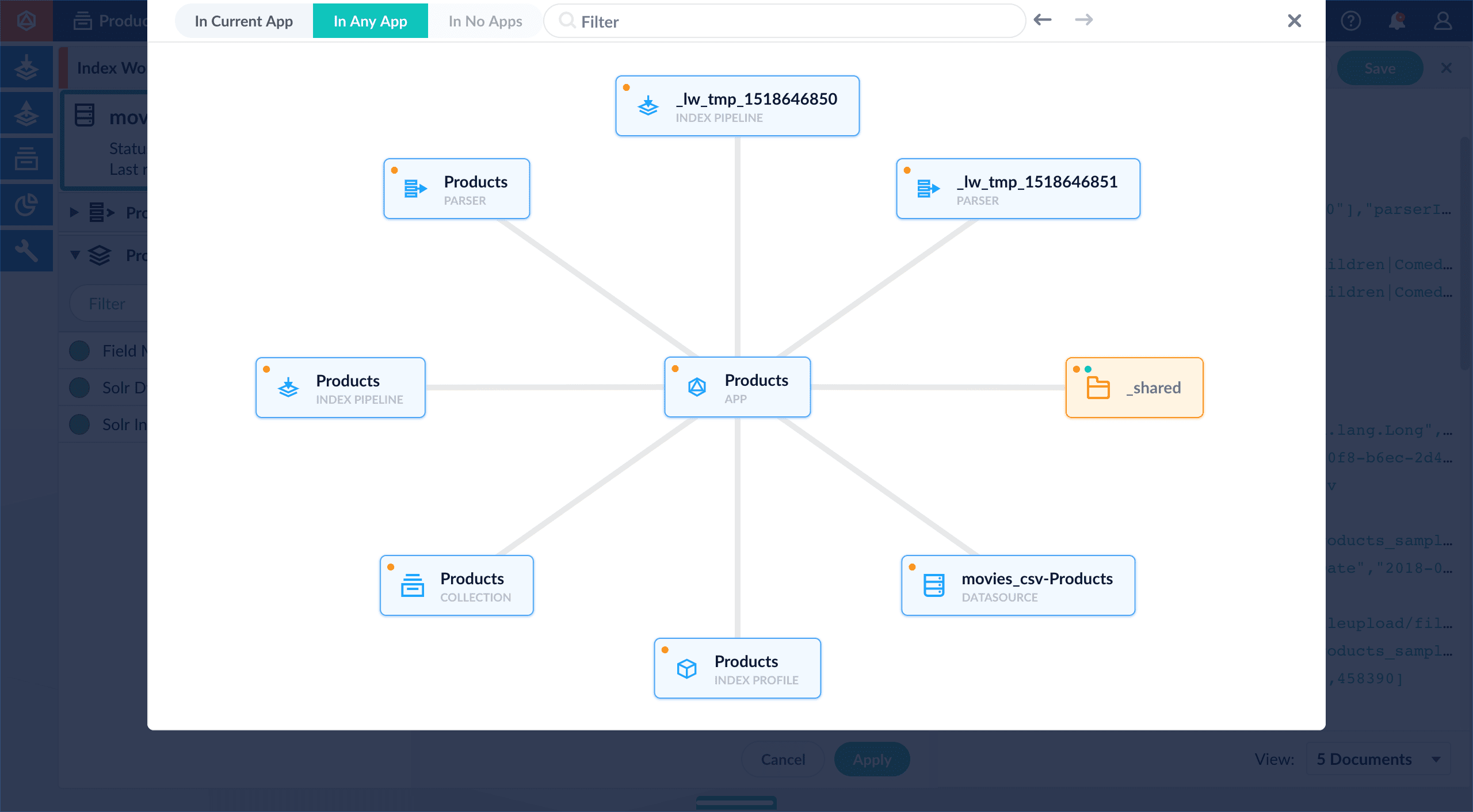Open the 5 Documents view dropdown
1473x812 pixels.
tap(1377, 759)
